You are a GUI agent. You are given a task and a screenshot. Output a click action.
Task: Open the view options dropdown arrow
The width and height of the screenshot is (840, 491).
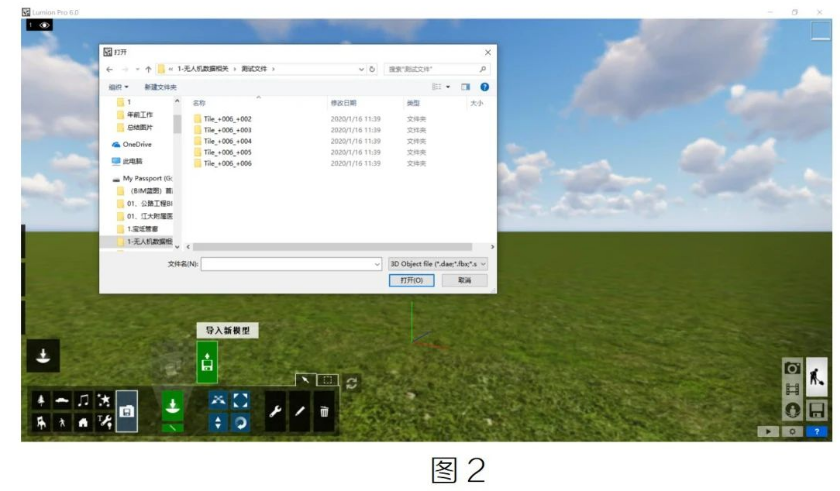(x=448, y=87)
